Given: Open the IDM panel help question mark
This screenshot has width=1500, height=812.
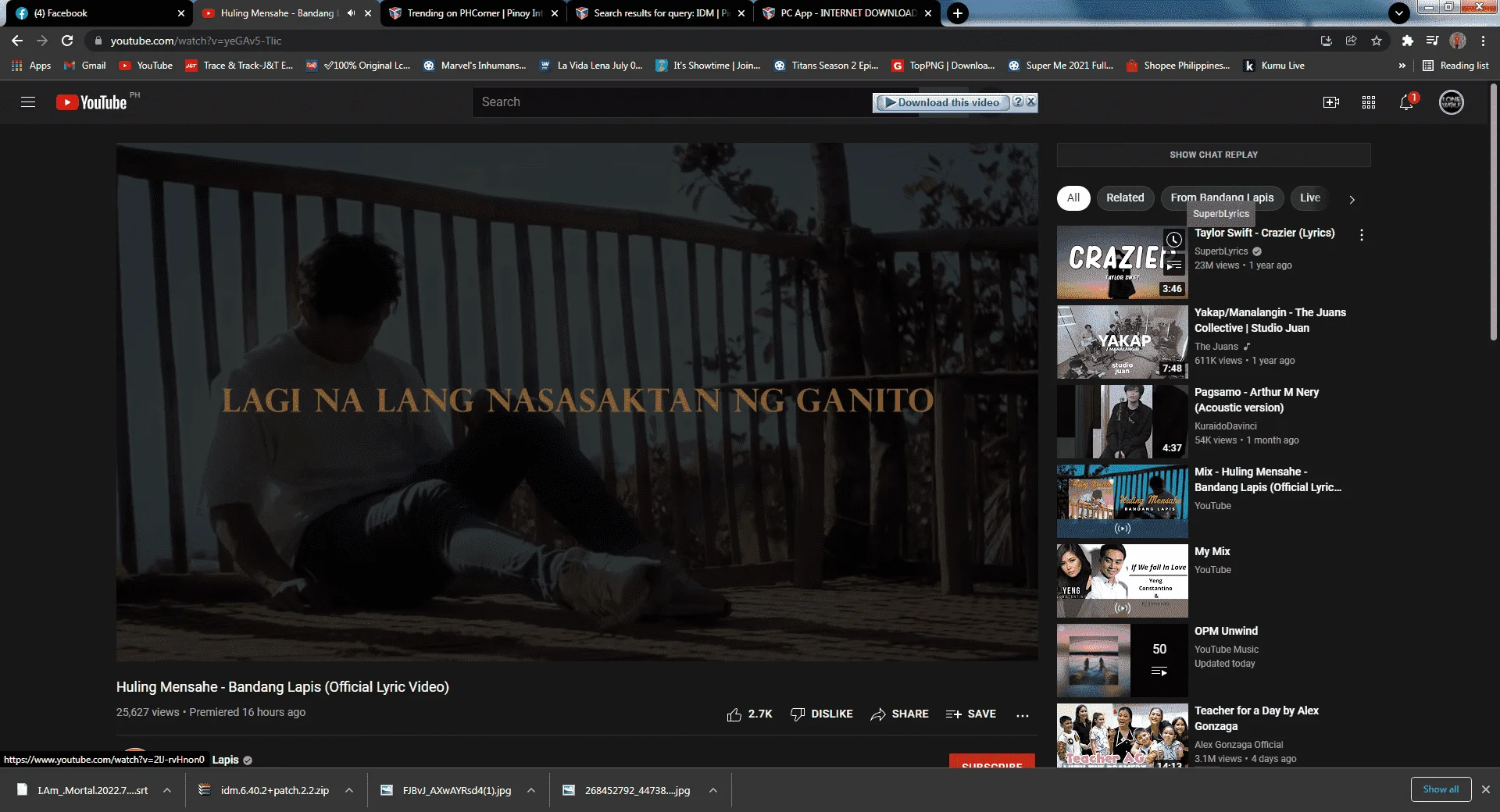Looking at the screenshot, I should coord(1018,101).
